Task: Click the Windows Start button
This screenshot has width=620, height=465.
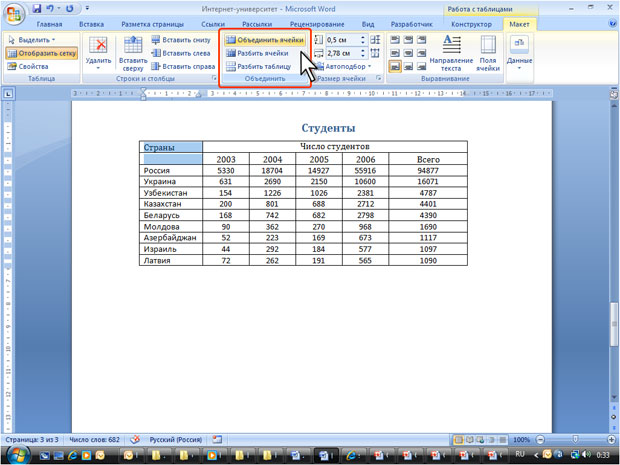Action: [x=15, y=455]
